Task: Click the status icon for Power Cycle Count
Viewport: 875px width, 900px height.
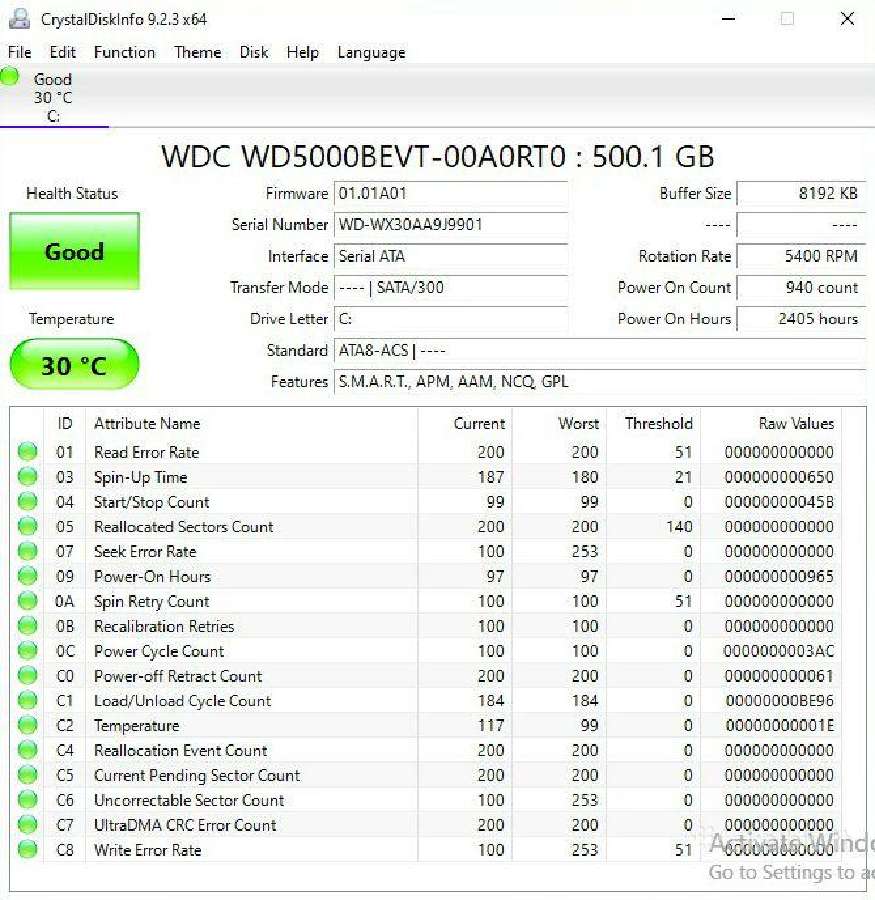Action: [28, 650]
